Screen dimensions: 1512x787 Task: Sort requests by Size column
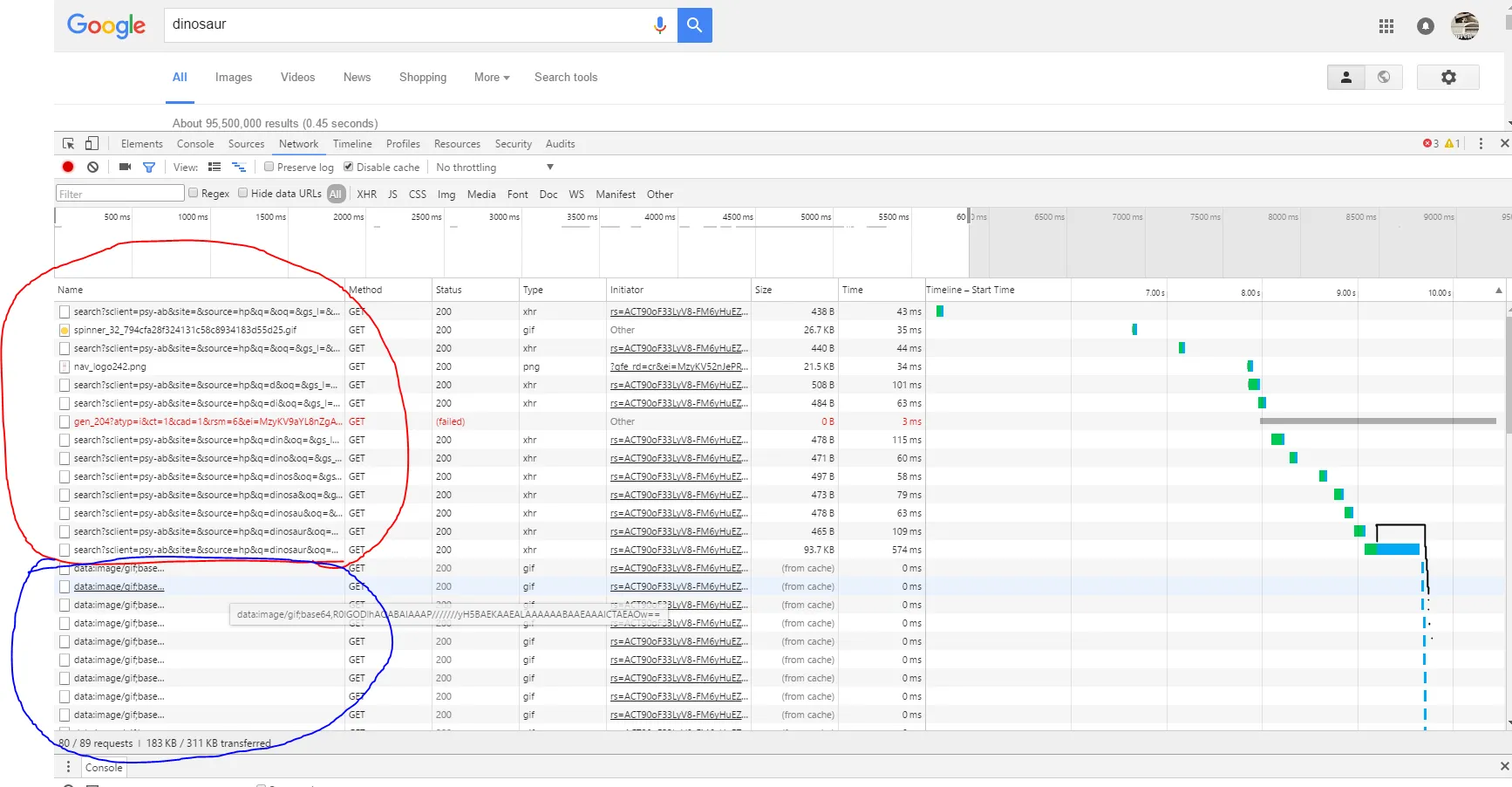(x=794, y=290)
